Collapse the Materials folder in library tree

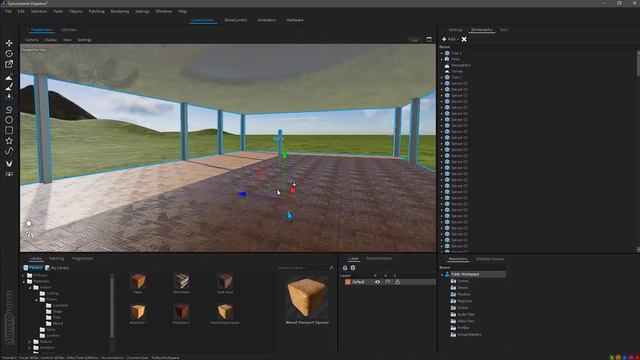(23, 282)
